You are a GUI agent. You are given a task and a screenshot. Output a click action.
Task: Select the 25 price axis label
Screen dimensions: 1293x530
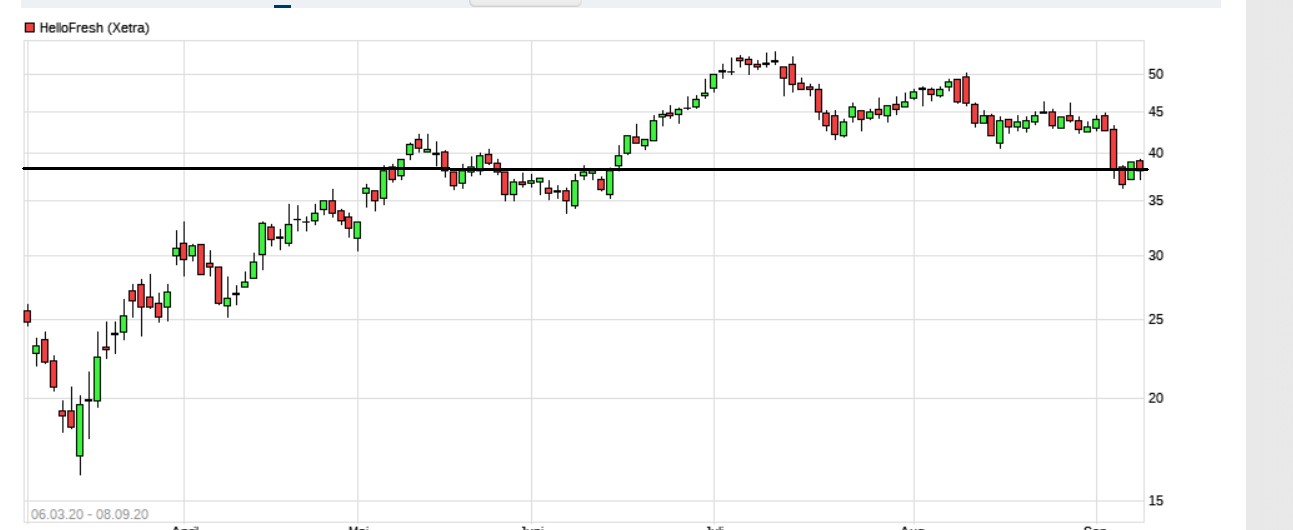pyautogui.click(x=1156, y=320)
